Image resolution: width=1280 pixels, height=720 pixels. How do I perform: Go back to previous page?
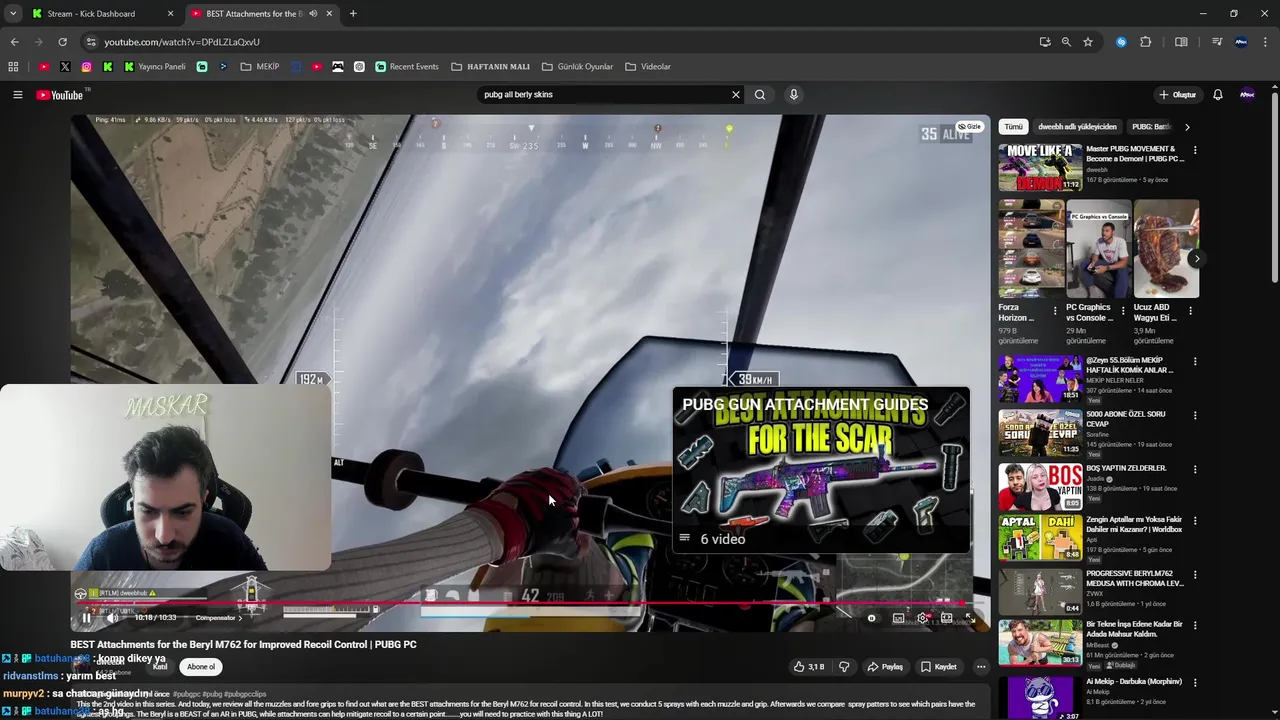pos(14,42)
